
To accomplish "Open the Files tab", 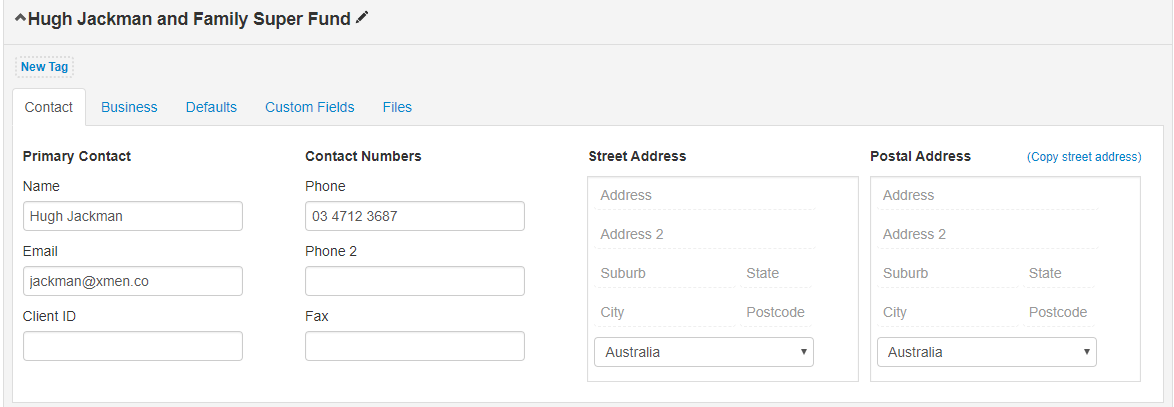I will click(397, 107).
